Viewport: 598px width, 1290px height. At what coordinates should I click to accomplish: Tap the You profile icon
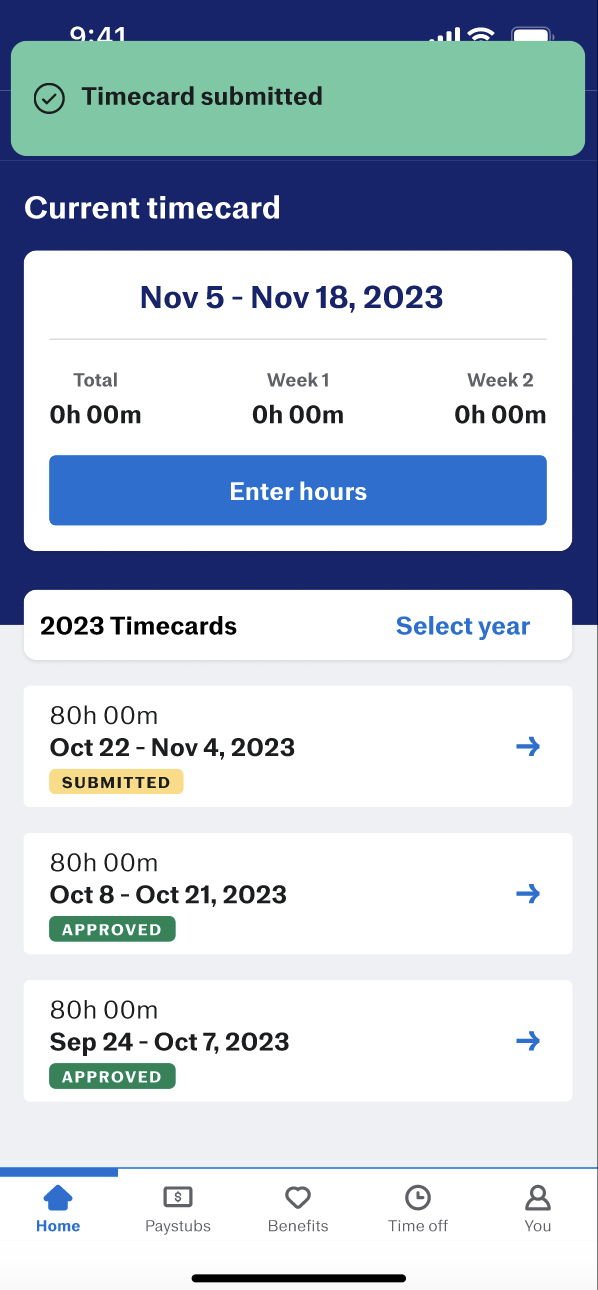point(538,1197)
